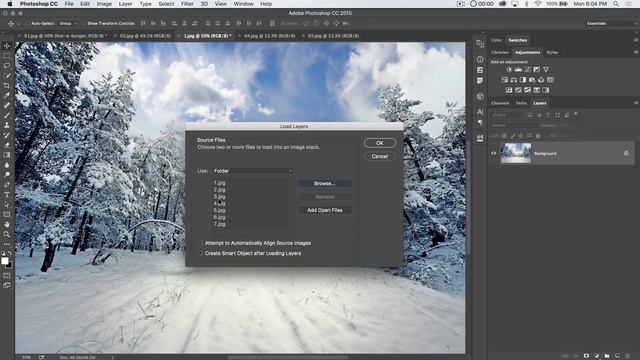Image resolution: width=640 pixels, height=360 pixels.
Task: Add an Exposure adjustment
Action: (537, 69)
